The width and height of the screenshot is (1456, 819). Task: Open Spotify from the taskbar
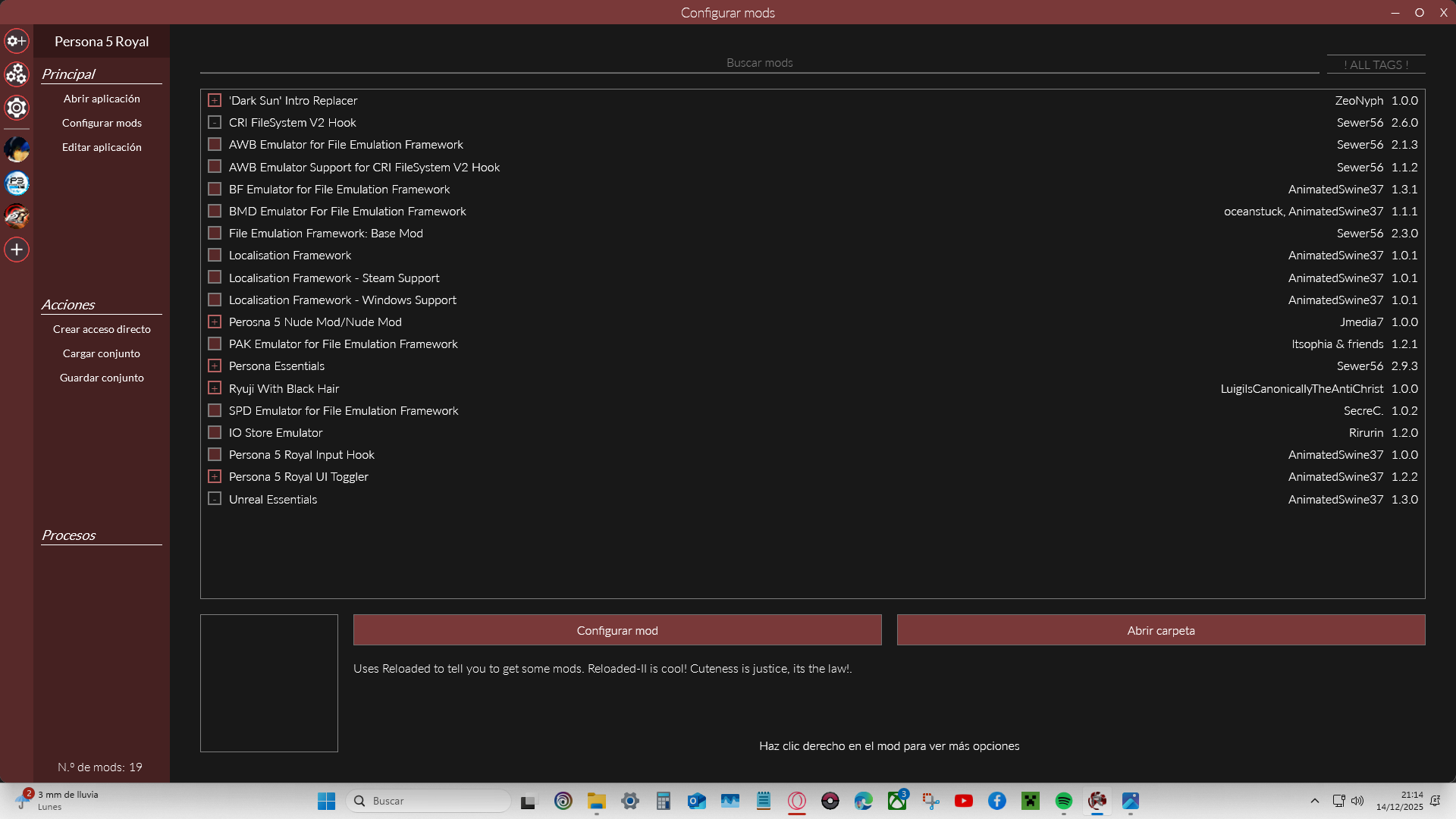[1064, 801]
